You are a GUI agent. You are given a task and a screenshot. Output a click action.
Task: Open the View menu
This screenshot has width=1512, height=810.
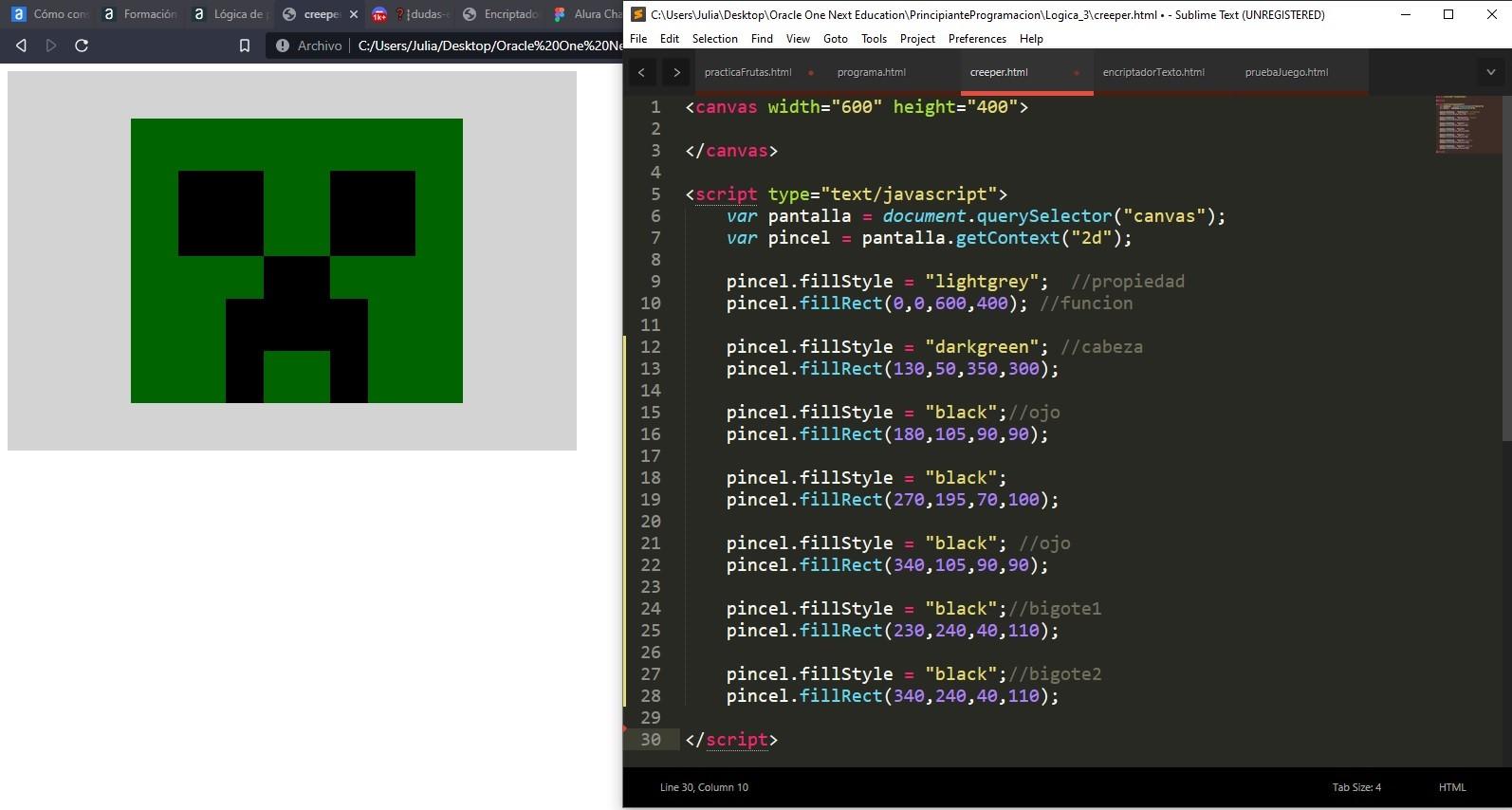pyautogui.click(x=798, y=39)
